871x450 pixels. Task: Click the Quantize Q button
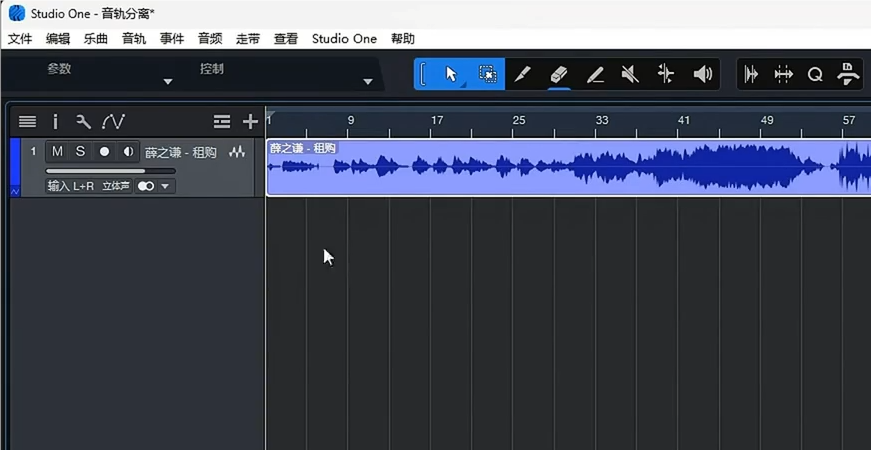815,74
